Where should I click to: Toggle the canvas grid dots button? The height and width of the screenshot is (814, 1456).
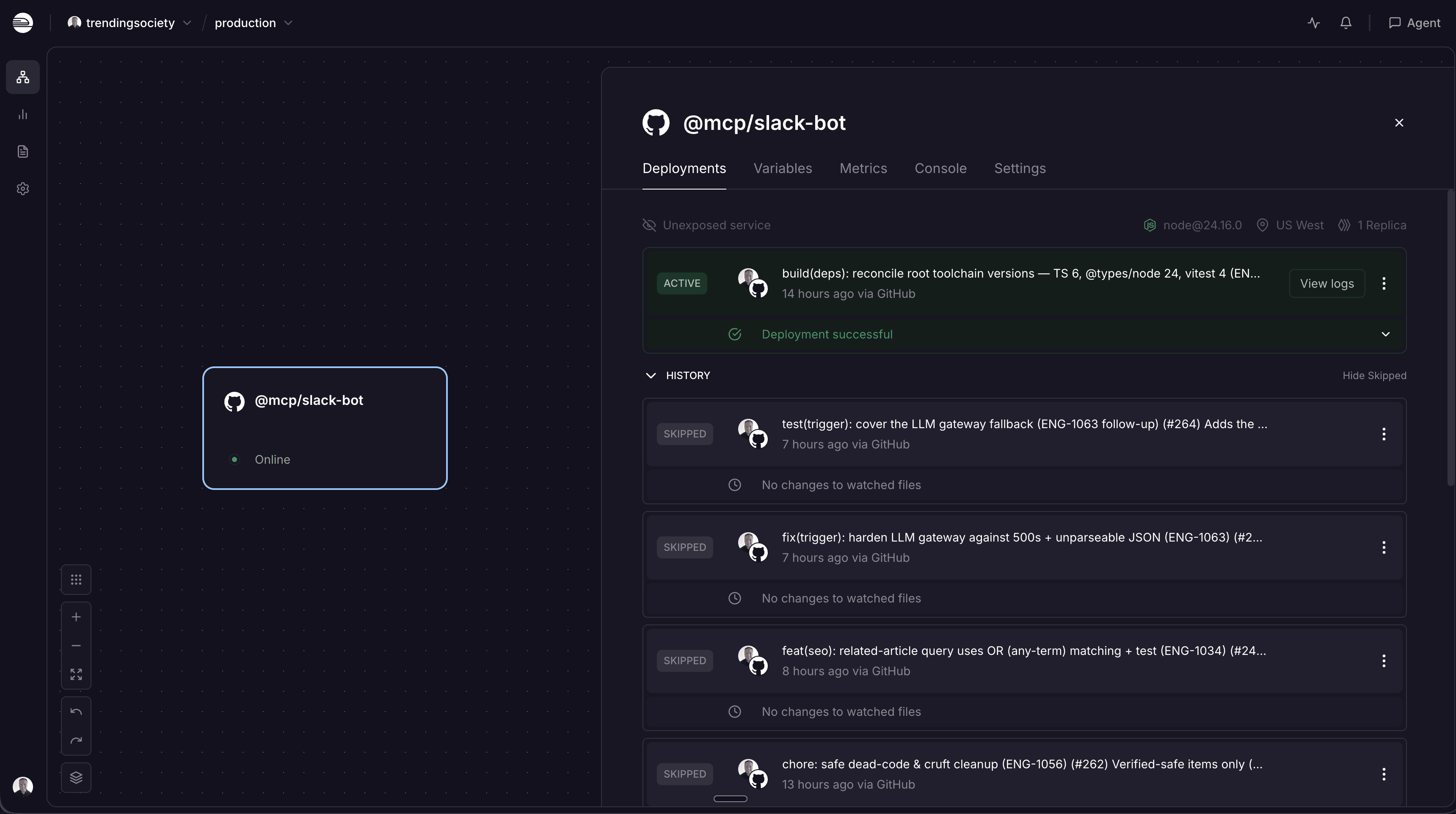click(76, 580)
